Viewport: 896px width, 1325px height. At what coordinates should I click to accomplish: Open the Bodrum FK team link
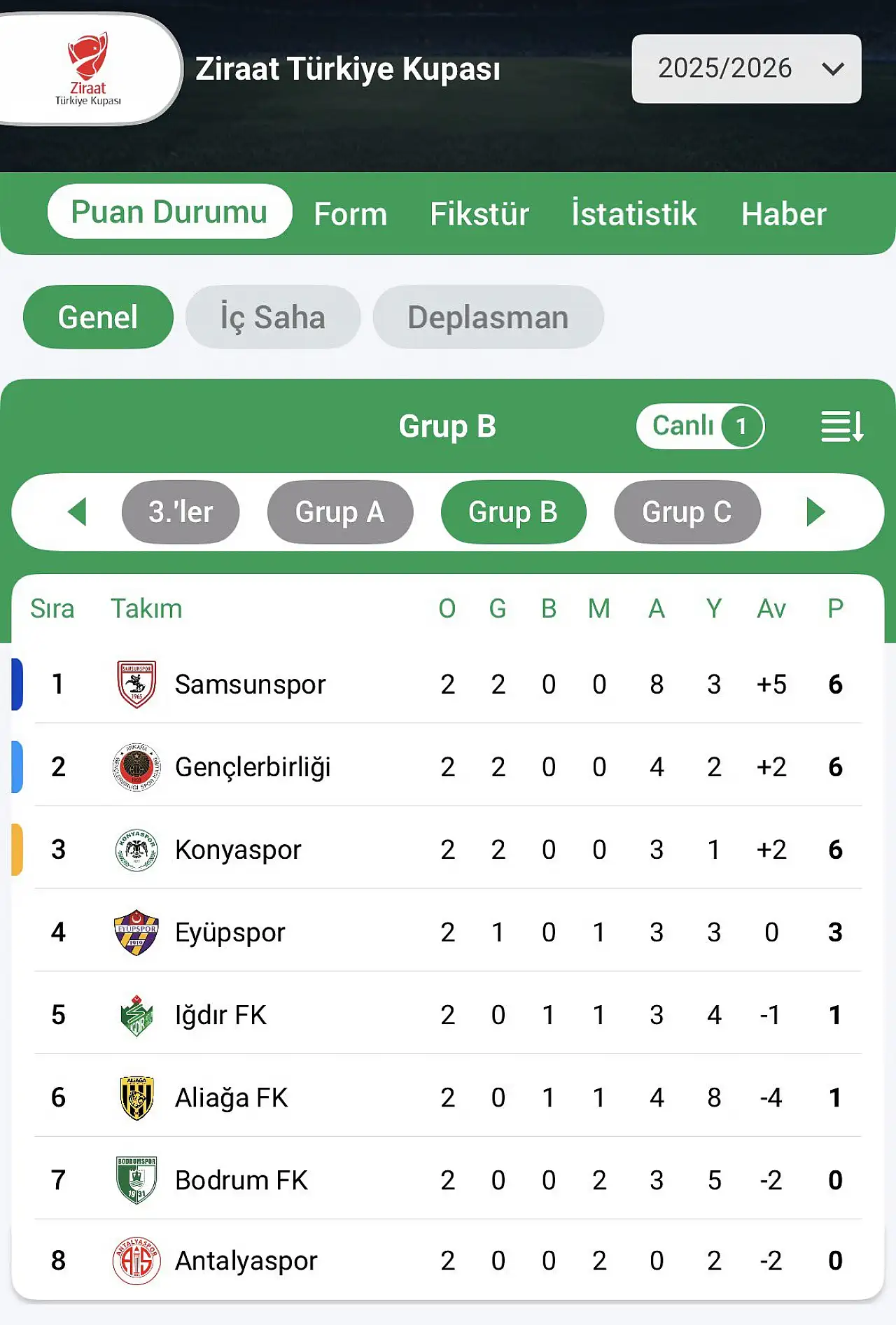tap(241, 1180)
